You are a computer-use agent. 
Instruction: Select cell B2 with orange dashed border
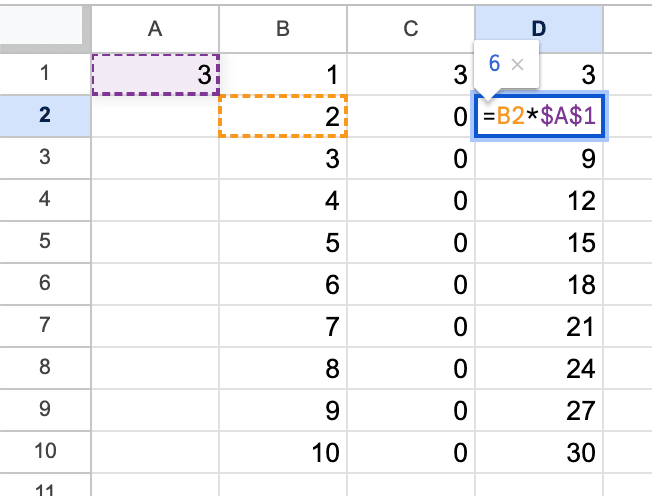click(283, 117)
